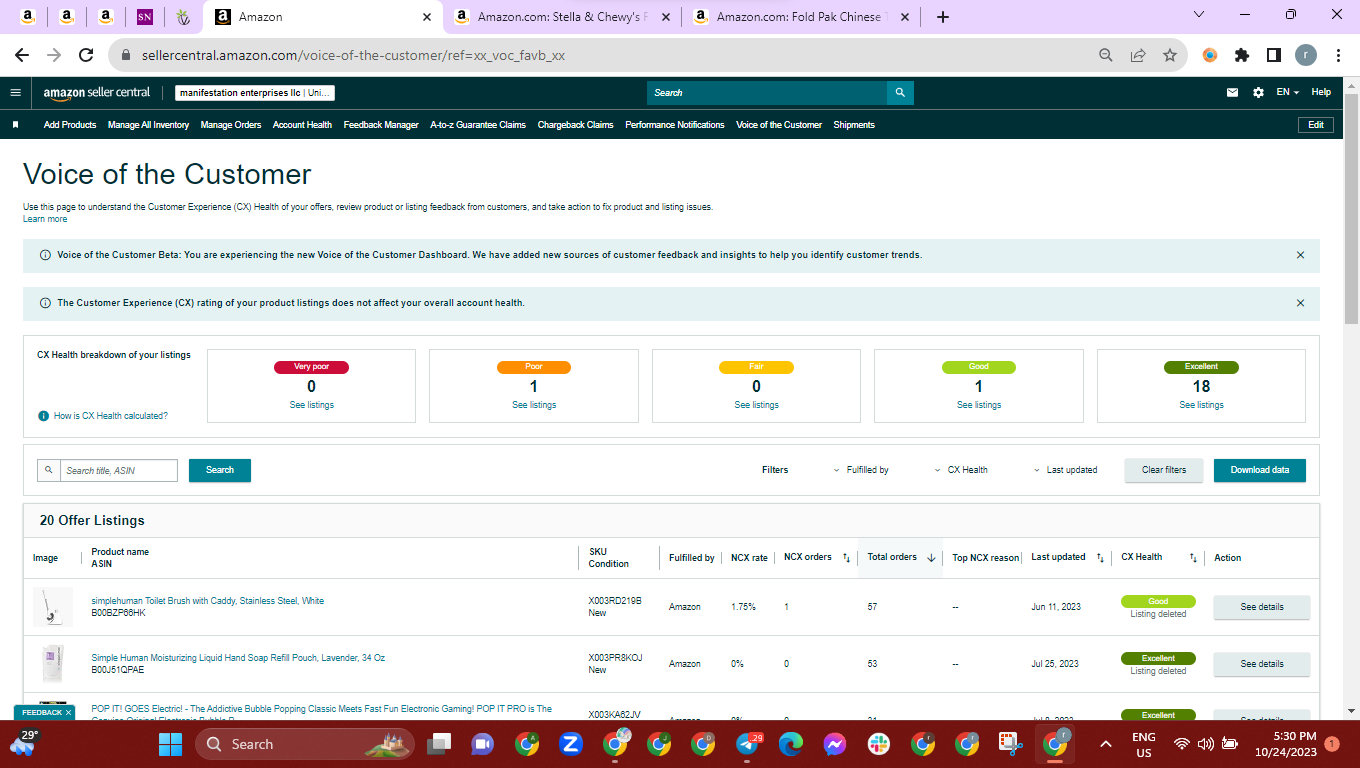Expand the CX Health filter

pyautogui.click(x=961, y=470)
